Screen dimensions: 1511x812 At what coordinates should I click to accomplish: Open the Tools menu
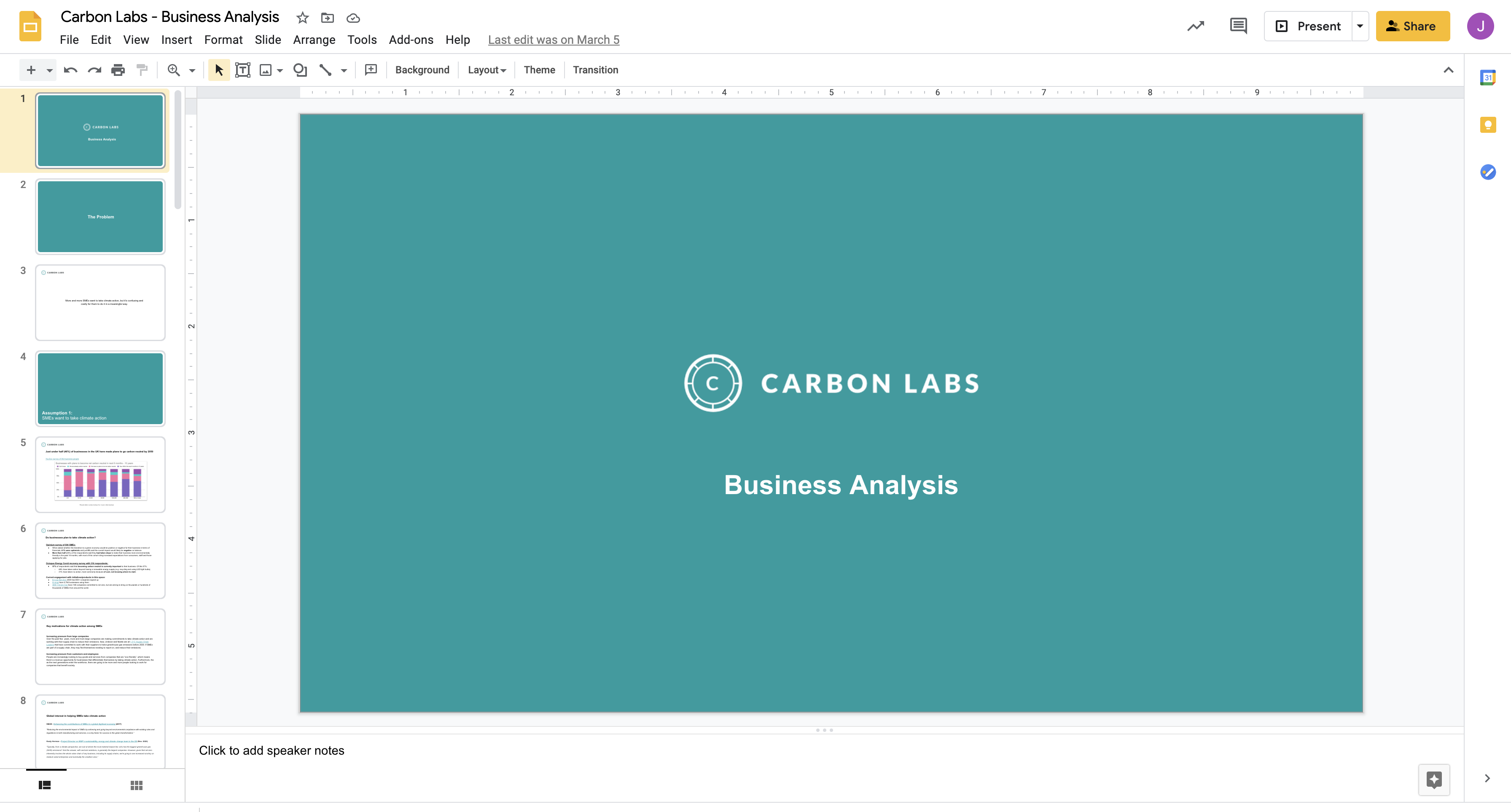(x=361, y=40)
